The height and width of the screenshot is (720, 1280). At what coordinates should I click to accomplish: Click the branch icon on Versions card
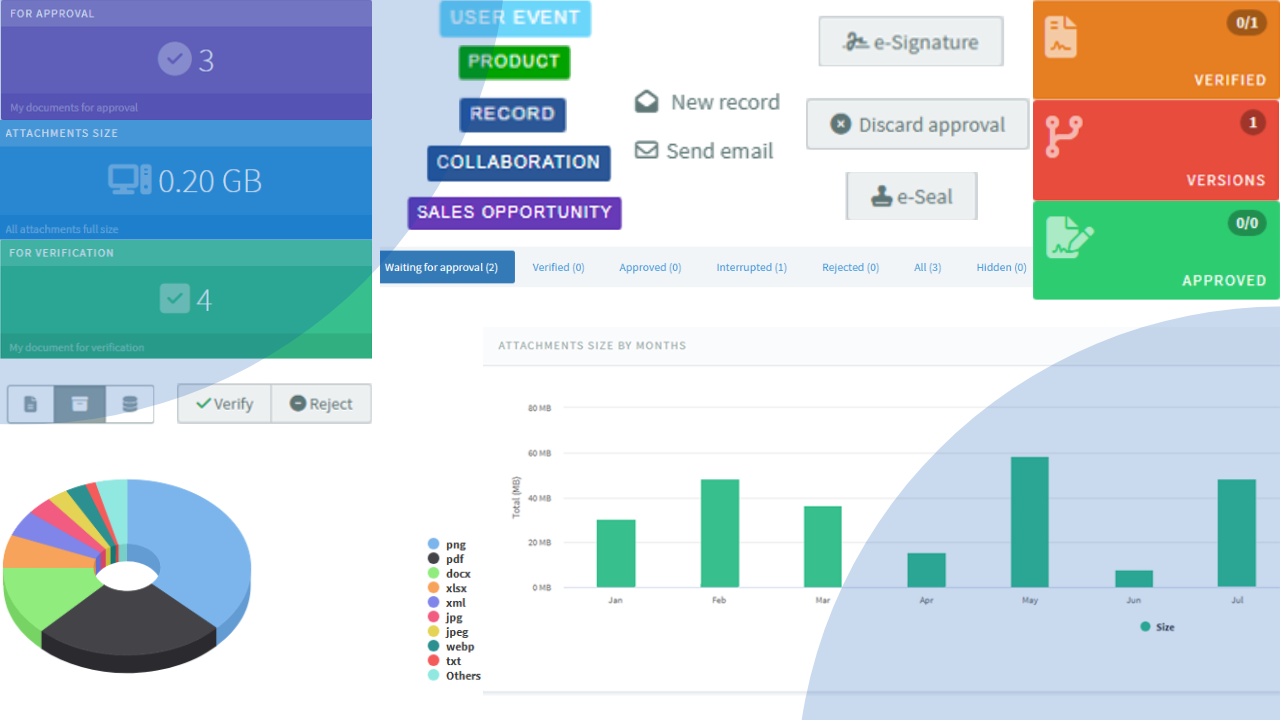tap(1063, 137)
